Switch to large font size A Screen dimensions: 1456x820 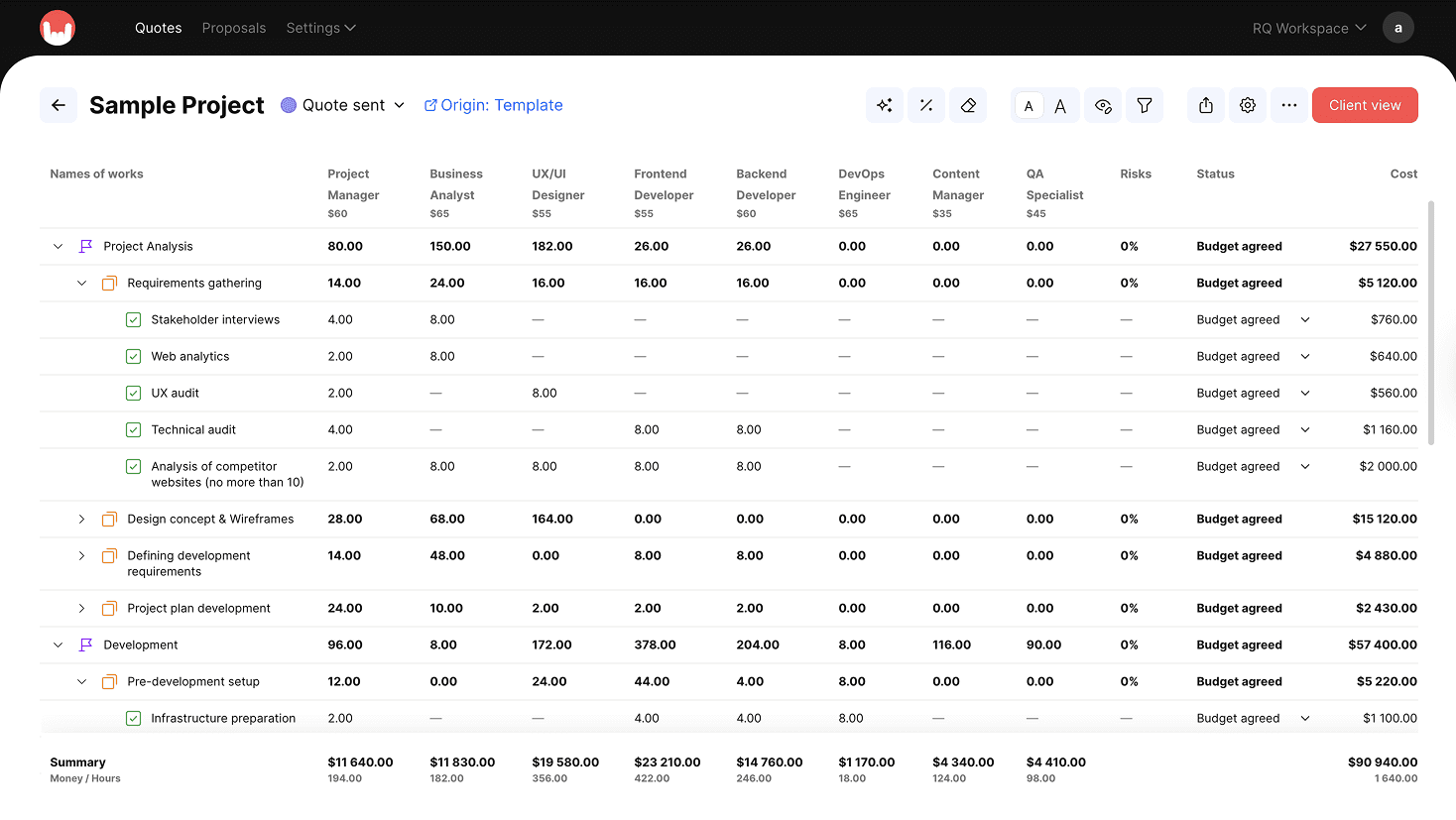click(1060, 106)
